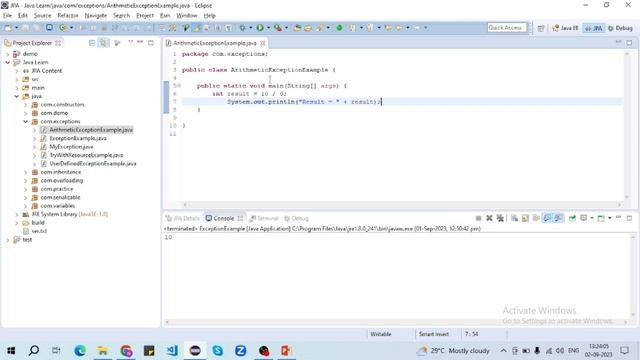Minimize the Console panel
The image size is (640, 360).
(618, 218)
